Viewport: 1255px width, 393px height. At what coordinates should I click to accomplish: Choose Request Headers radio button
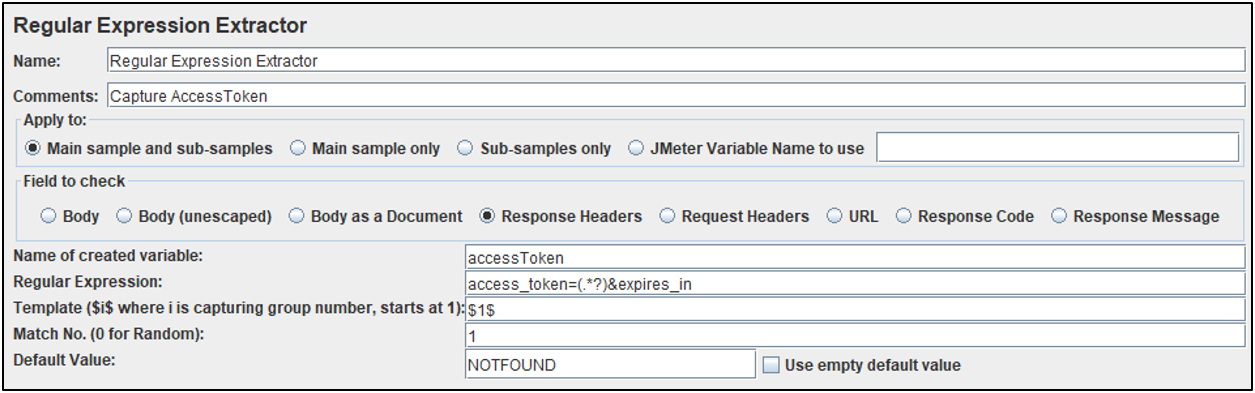(x=667, y=216)
